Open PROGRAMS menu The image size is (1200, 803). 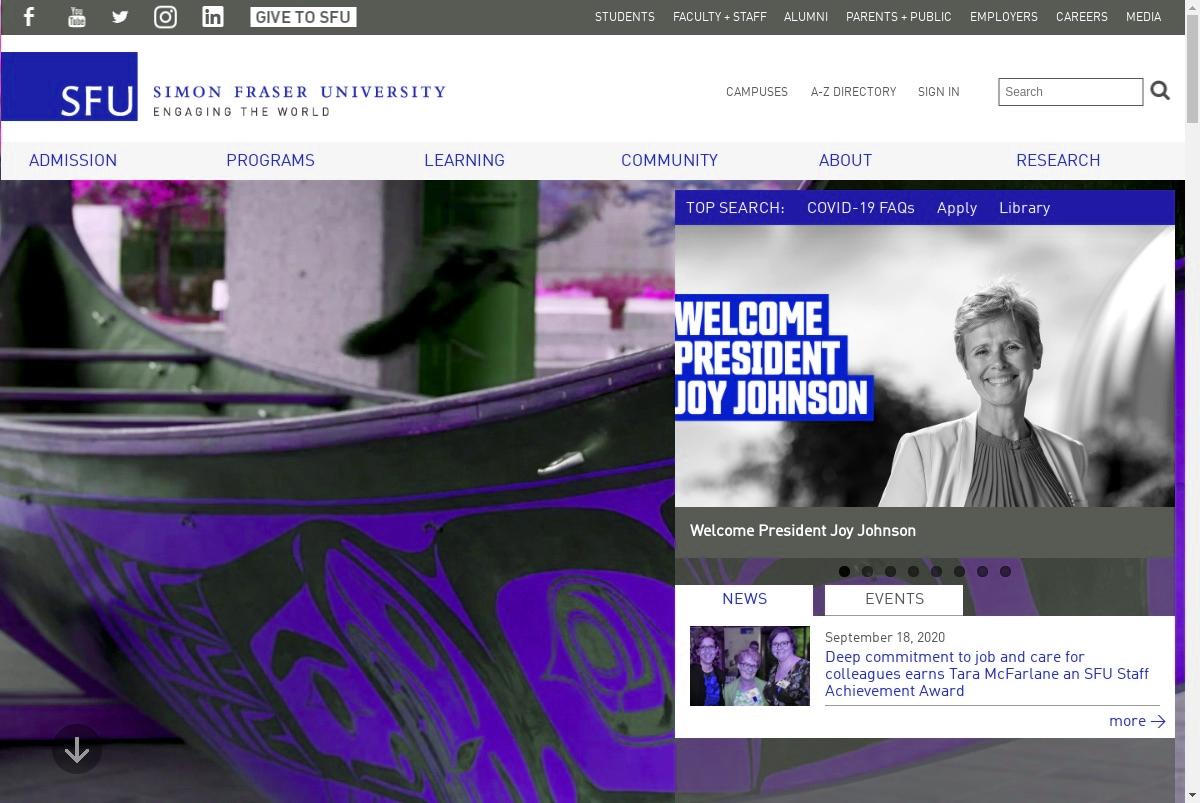270,160
